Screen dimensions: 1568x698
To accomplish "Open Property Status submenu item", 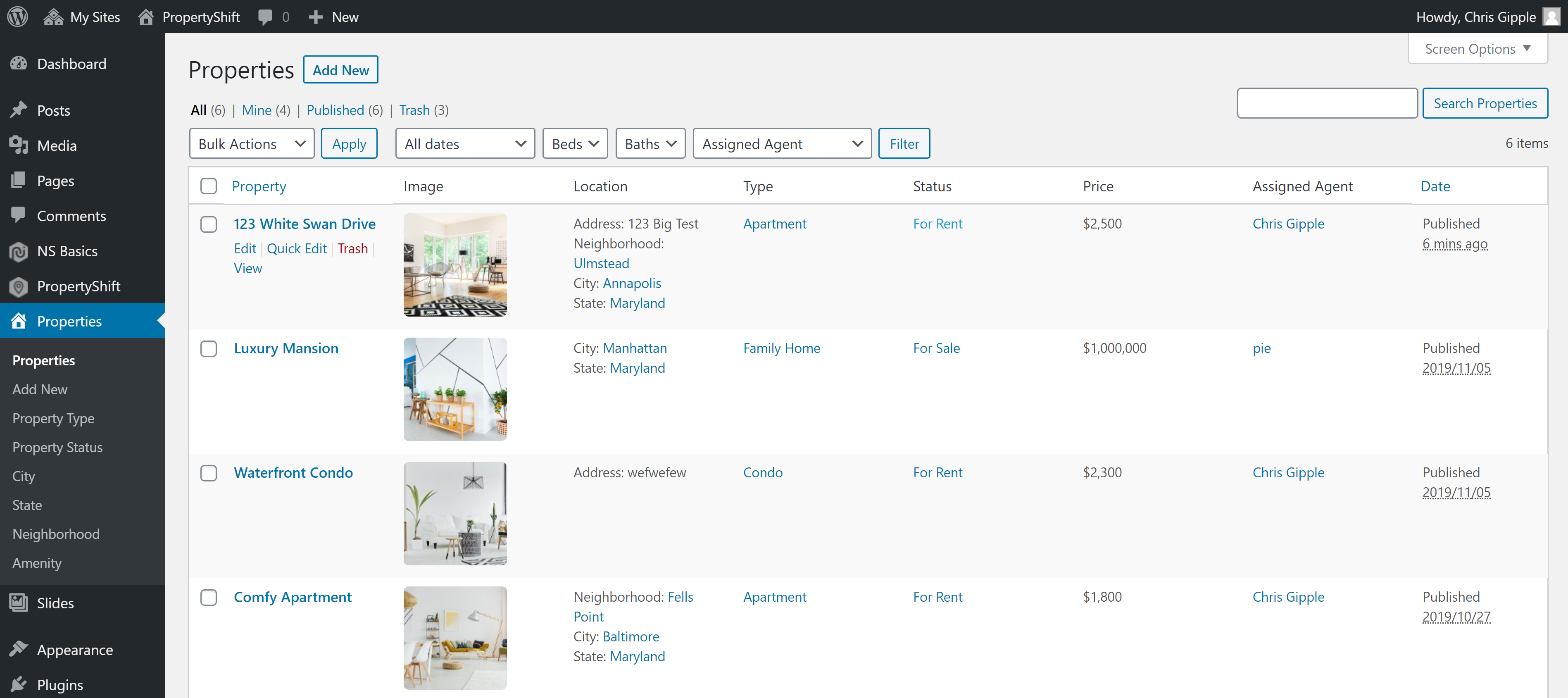I will (x=57, y=447).
